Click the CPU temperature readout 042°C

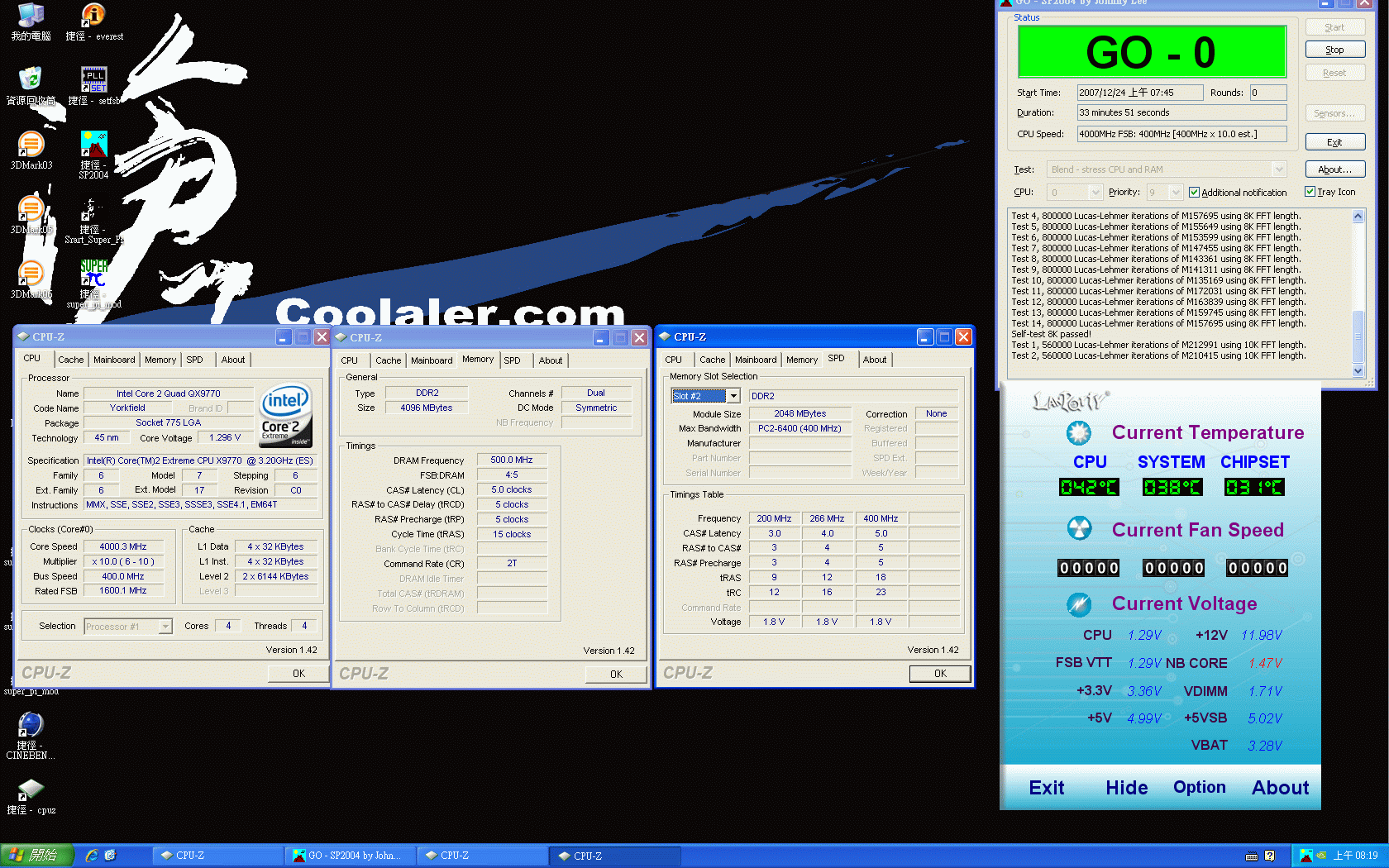[x=1089, y=488]
